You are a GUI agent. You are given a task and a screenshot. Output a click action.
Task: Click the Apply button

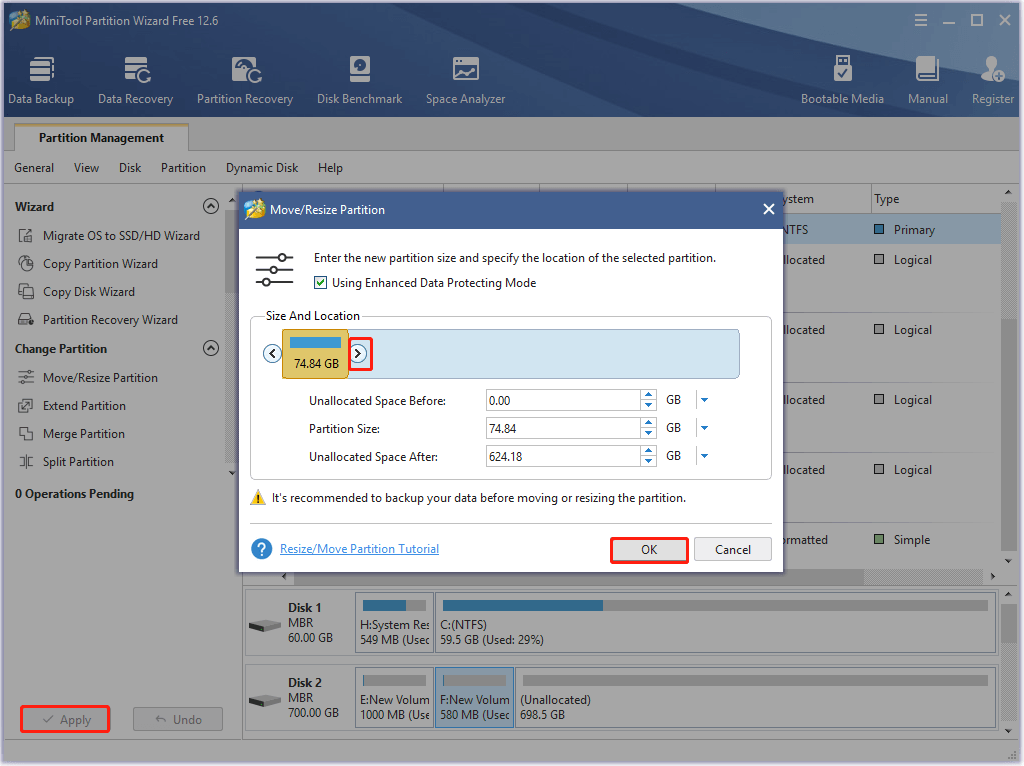[65, 719]
